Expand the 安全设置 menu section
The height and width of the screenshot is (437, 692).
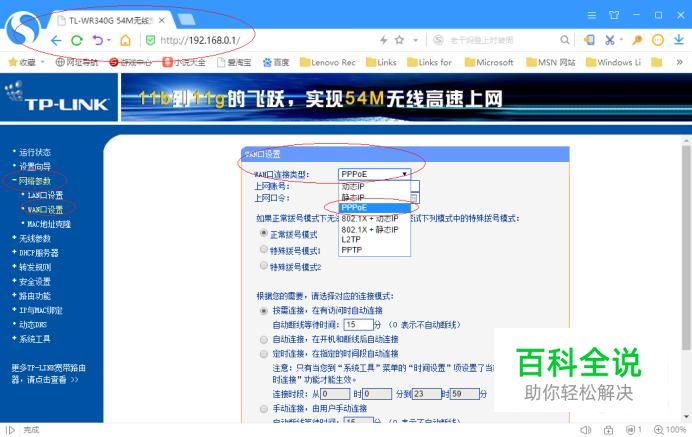point(35,282)
